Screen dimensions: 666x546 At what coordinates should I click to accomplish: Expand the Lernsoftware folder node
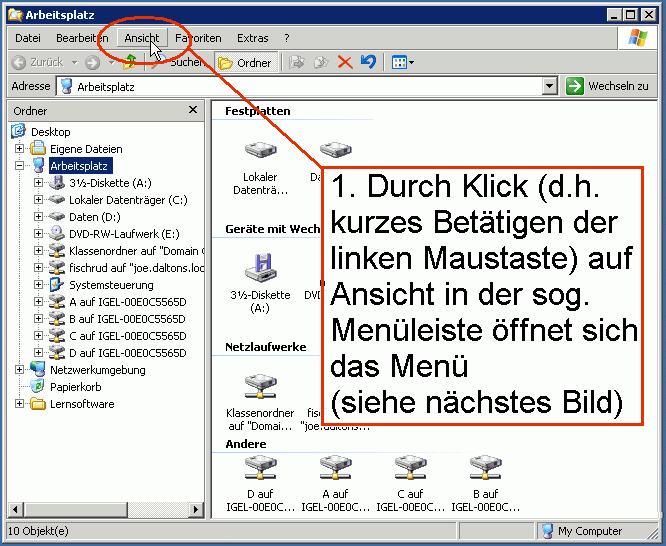click(x=20, y=404)
